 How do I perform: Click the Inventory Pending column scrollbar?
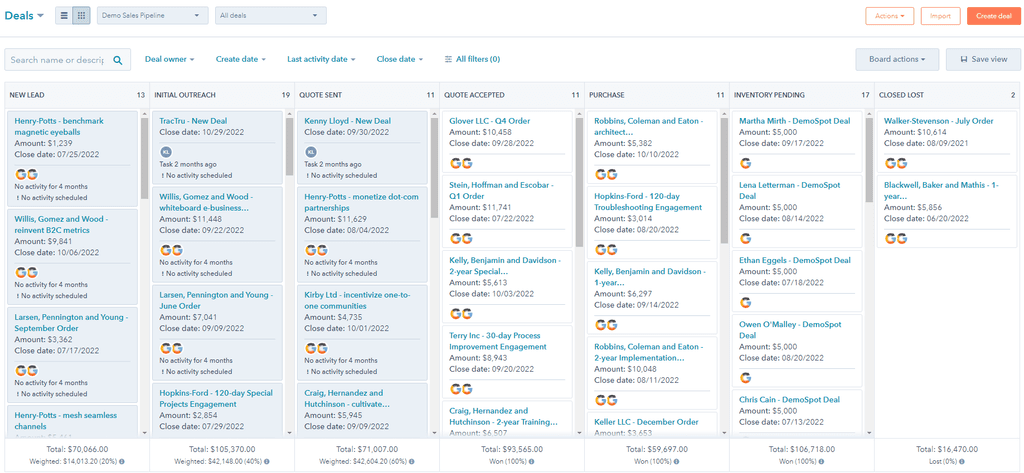coord(869,160)
